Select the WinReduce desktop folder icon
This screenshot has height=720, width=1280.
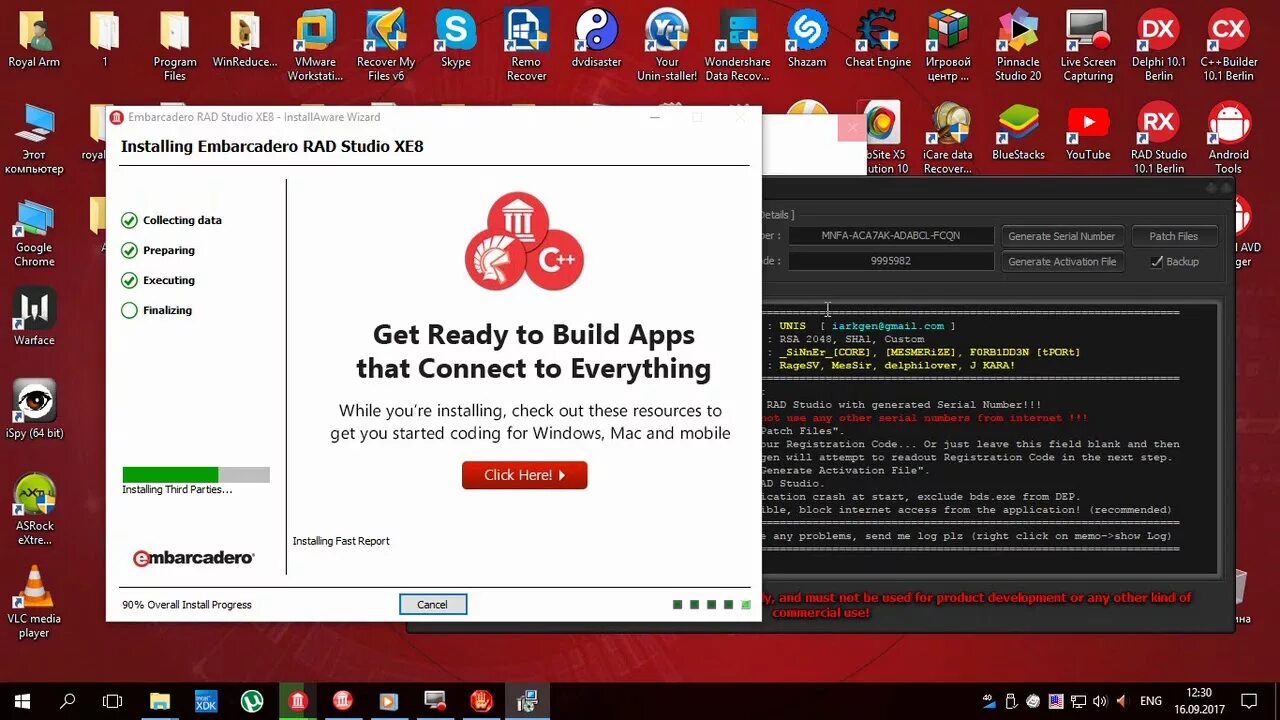pos(245,40)
